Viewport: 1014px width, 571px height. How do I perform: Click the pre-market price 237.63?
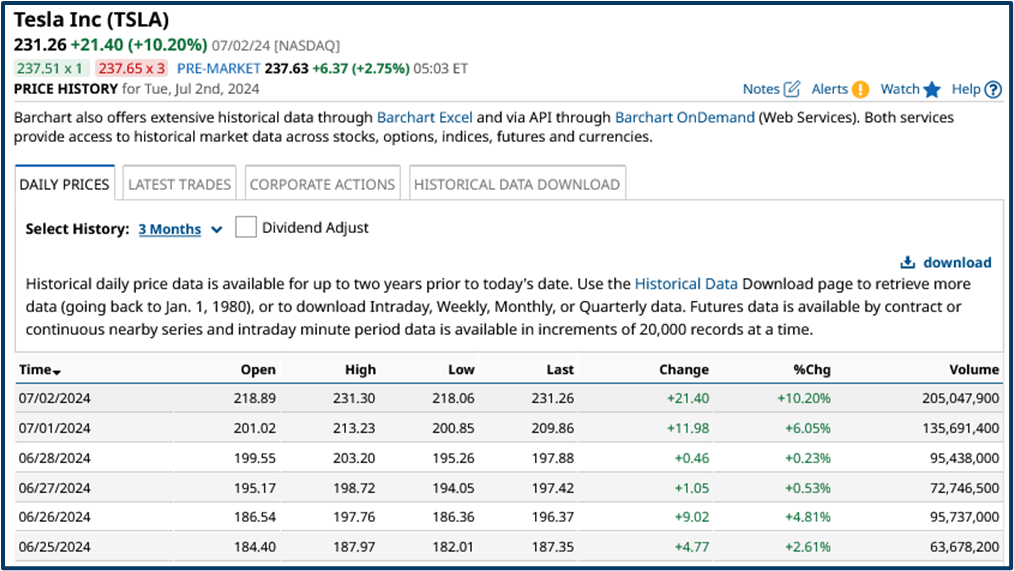(x=286, y=68)
